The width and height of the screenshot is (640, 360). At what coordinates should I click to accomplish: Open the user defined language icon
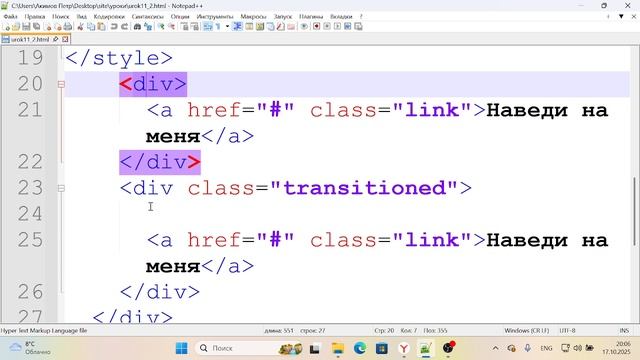249,27
